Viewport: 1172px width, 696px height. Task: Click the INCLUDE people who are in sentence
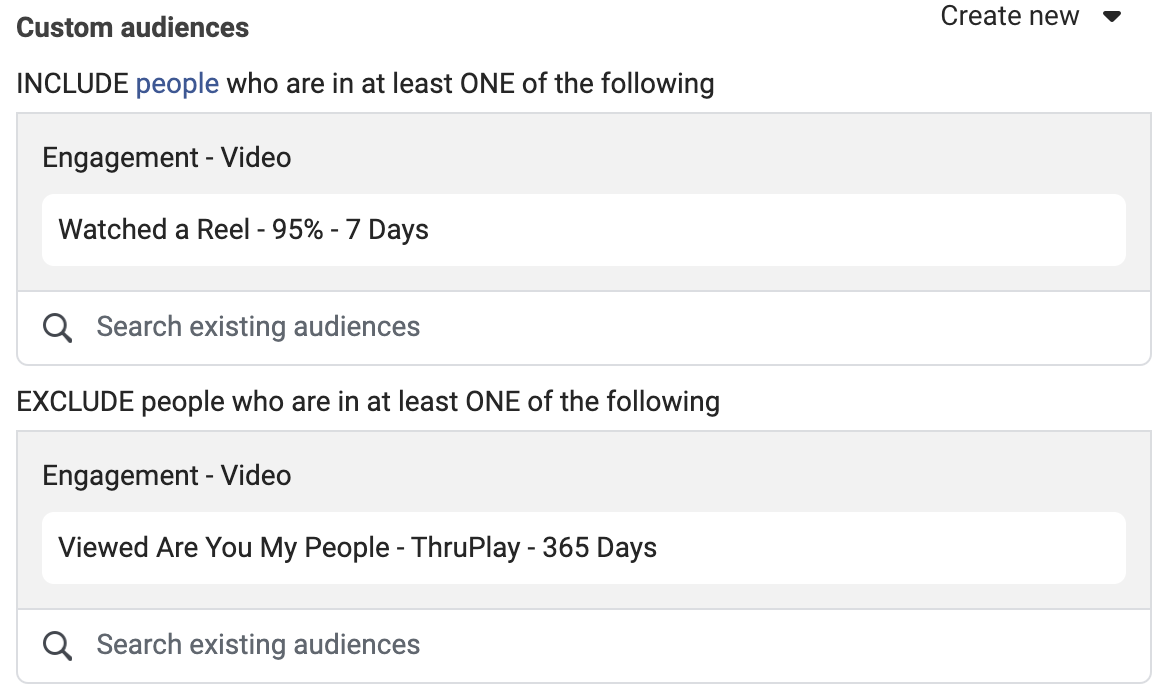(x=366, y=84)
